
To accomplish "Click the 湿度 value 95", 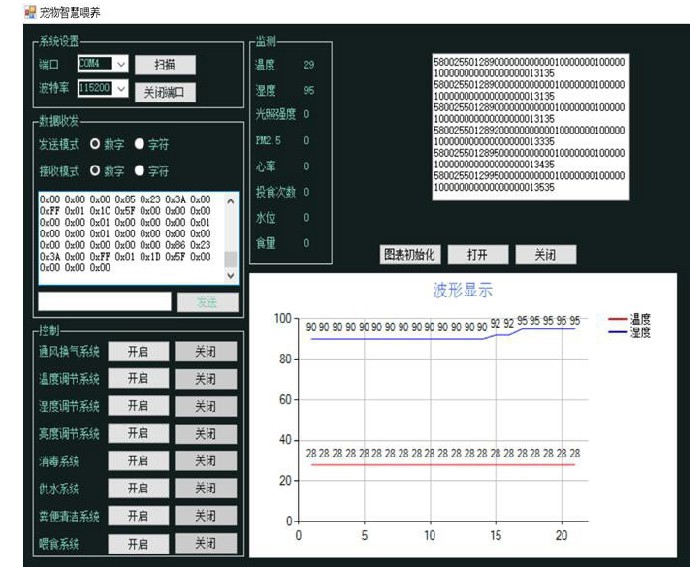I will (x=309, y=90).
